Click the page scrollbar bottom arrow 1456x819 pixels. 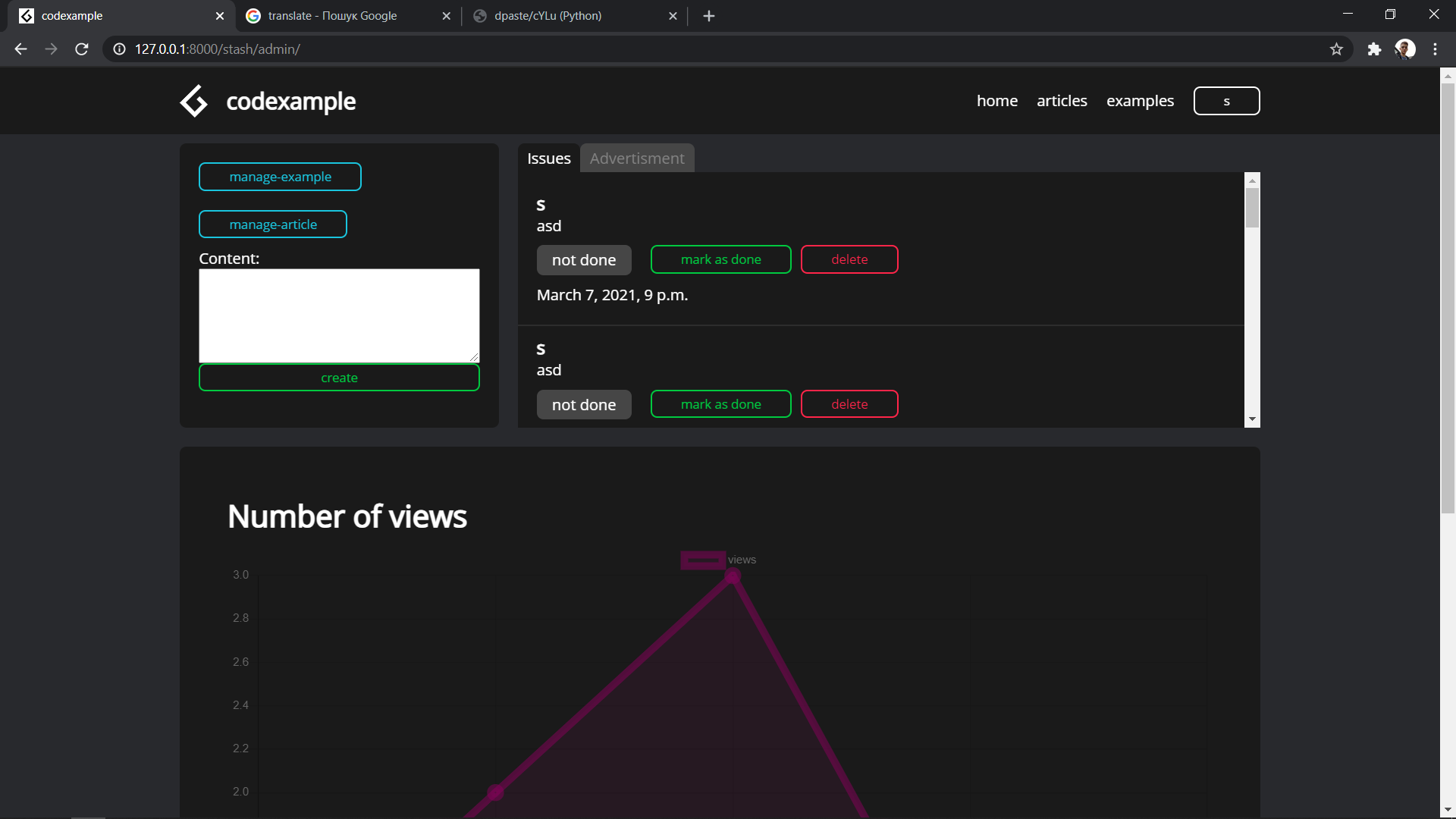[1448, 810]
